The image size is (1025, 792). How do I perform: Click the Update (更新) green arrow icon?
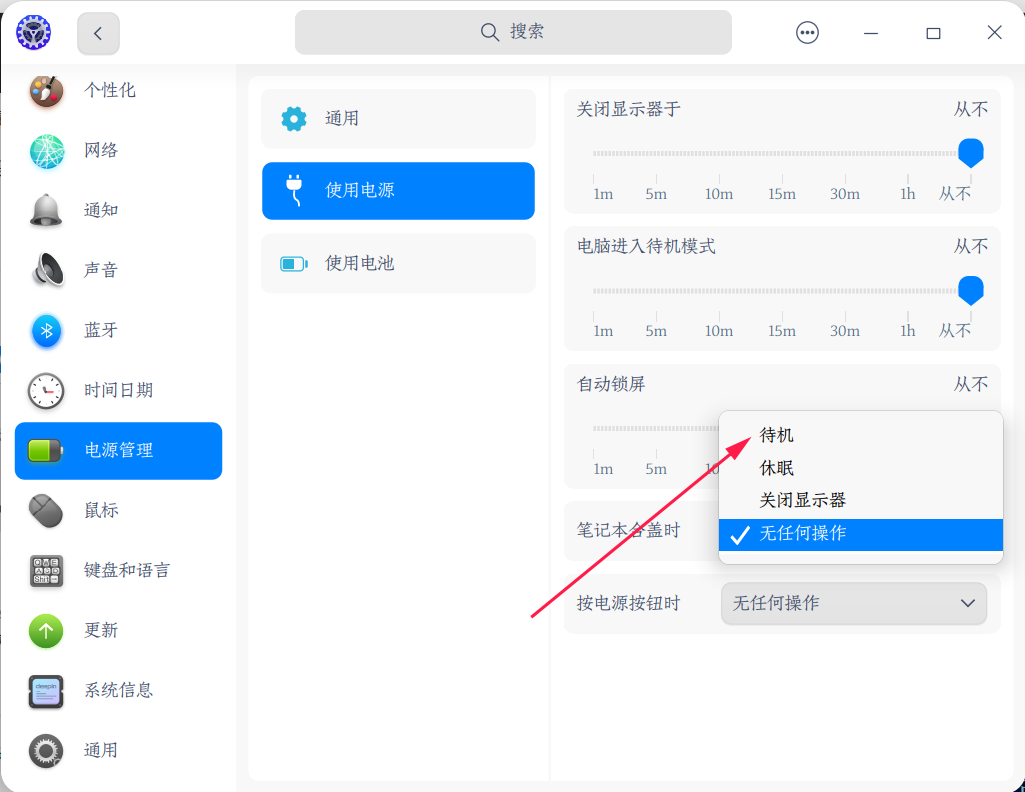coord(46,631)
